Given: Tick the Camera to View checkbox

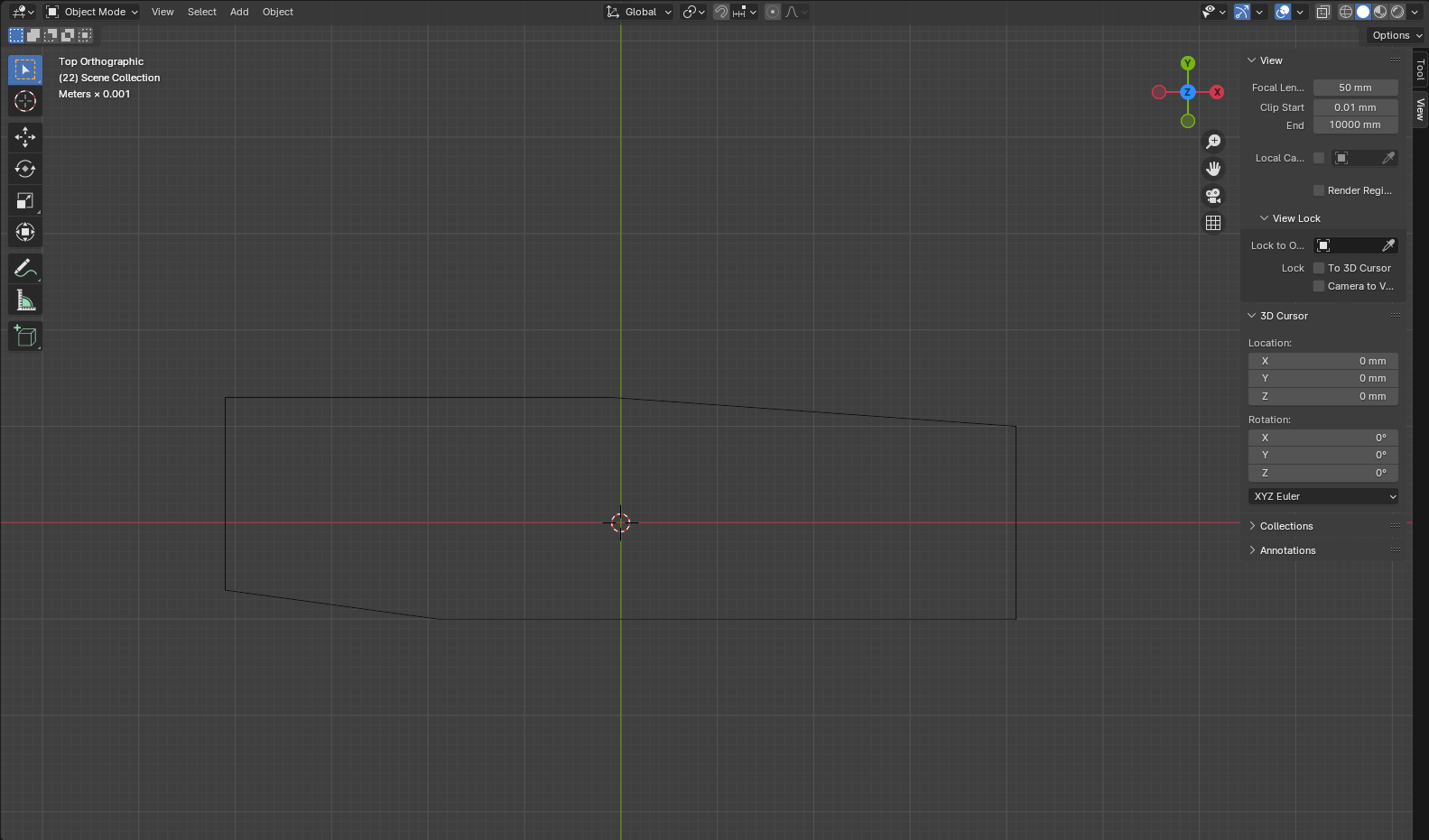Looking at the screenshot, I should pos(1319,286).
